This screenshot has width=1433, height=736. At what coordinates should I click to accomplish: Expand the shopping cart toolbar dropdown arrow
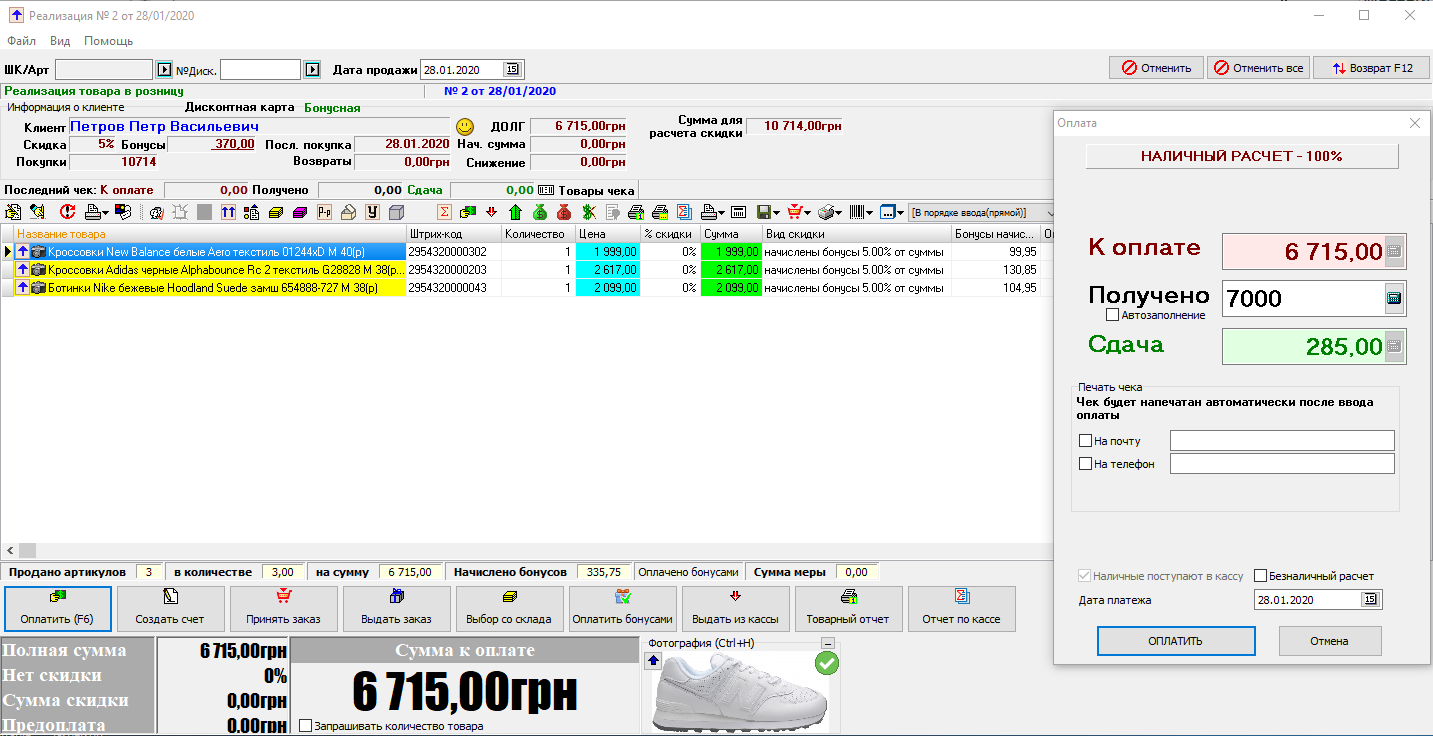point(806,212)
